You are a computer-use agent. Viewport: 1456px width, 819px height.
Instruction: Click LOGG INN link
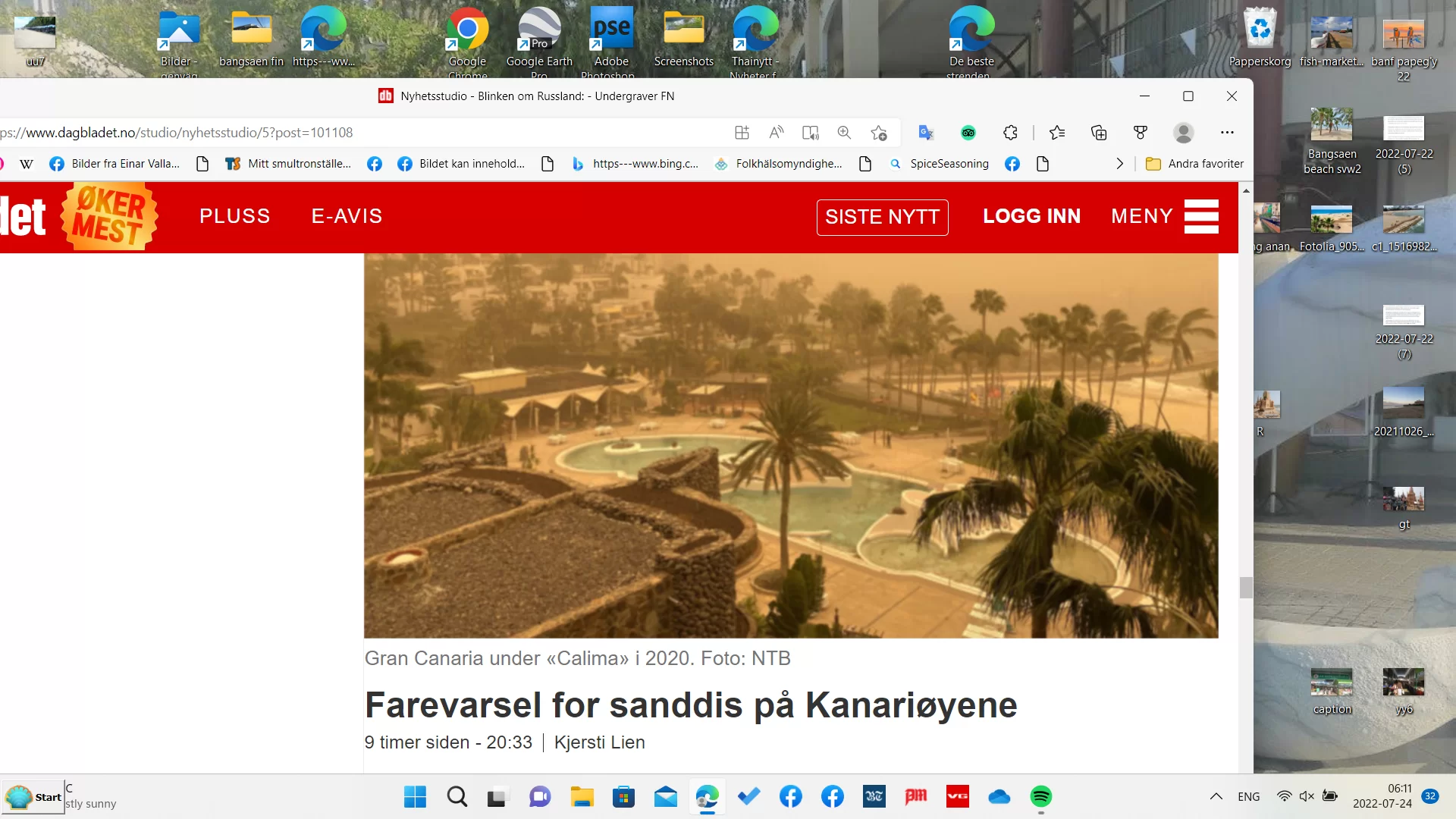tap(1031, 216)
